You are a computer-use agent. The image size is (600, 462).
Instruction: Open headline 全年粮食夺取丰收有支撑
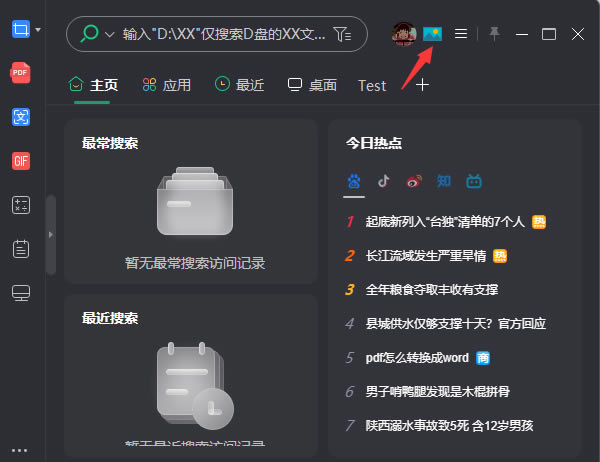point(432,289)
